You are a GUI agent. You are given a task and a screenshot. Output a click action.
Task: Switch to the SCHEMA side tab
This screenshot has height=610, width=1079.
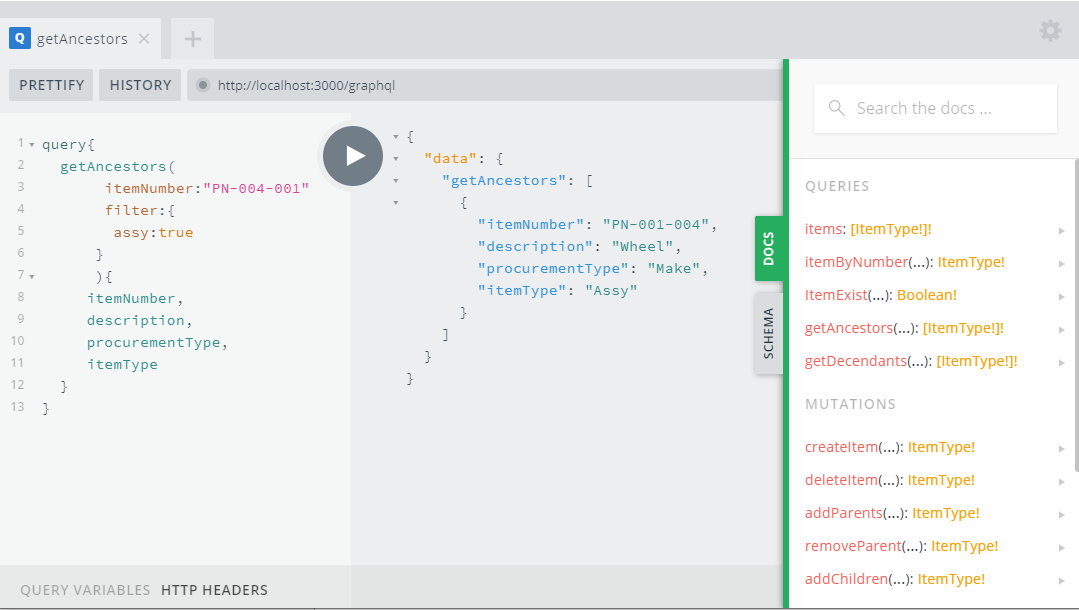pos(768,334)
